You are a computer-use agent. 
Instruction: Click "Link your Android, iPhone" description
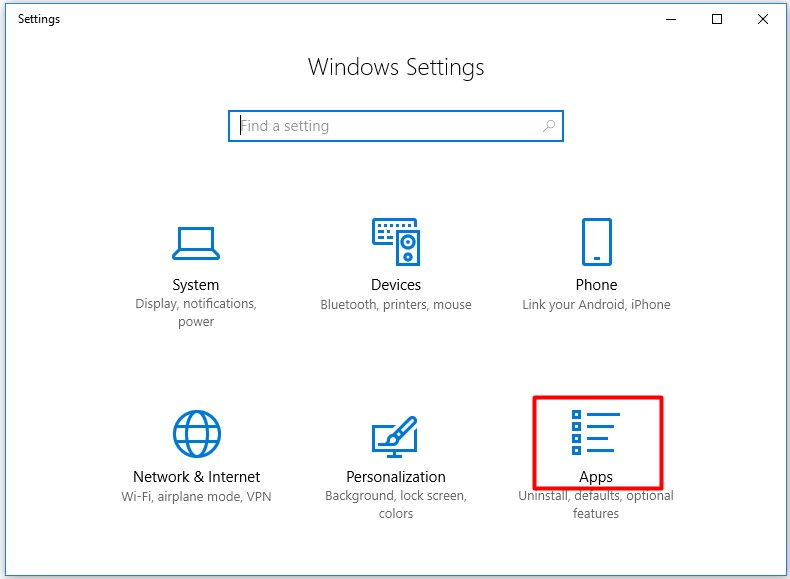[596, 304]
